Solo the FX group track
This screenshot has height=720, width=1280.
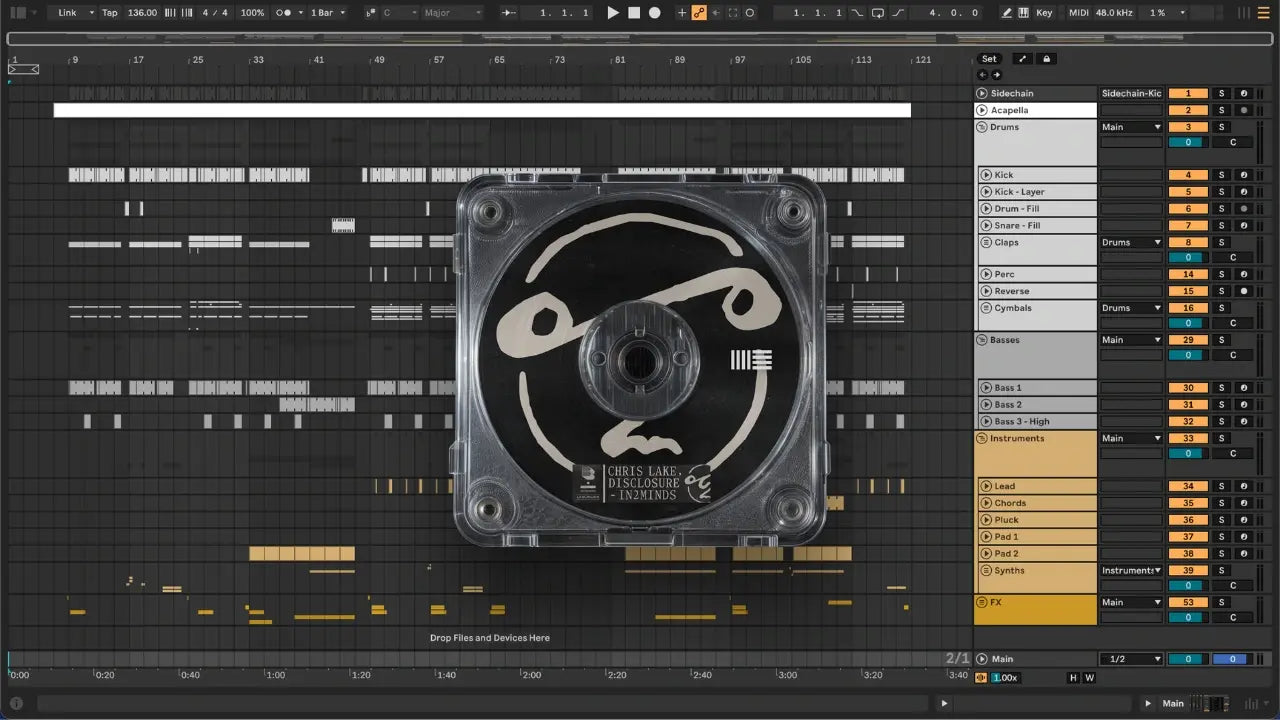(x=1221, y=602)
